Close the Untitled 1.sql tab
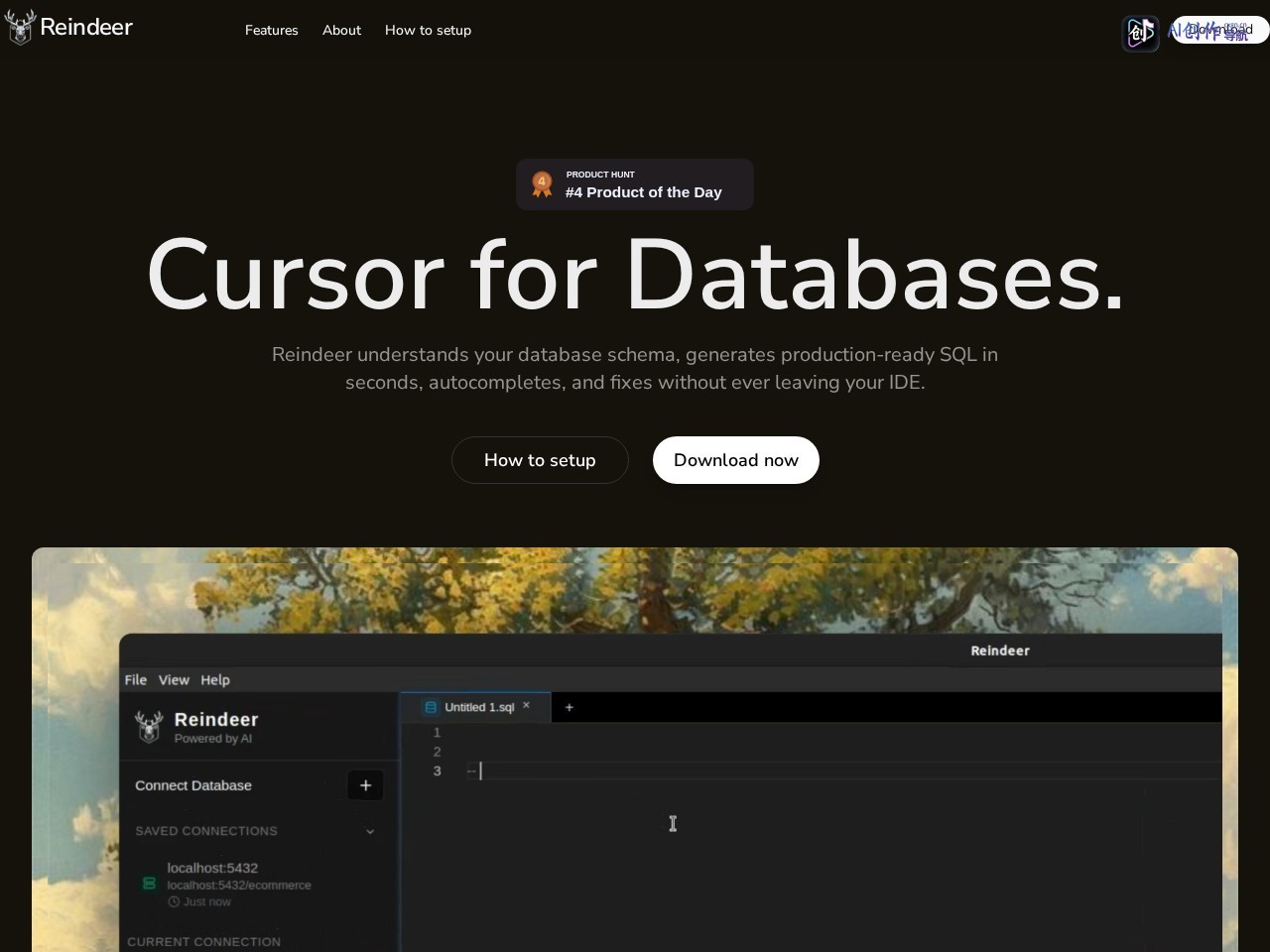Screen dimensions: 1270x952 527,706
